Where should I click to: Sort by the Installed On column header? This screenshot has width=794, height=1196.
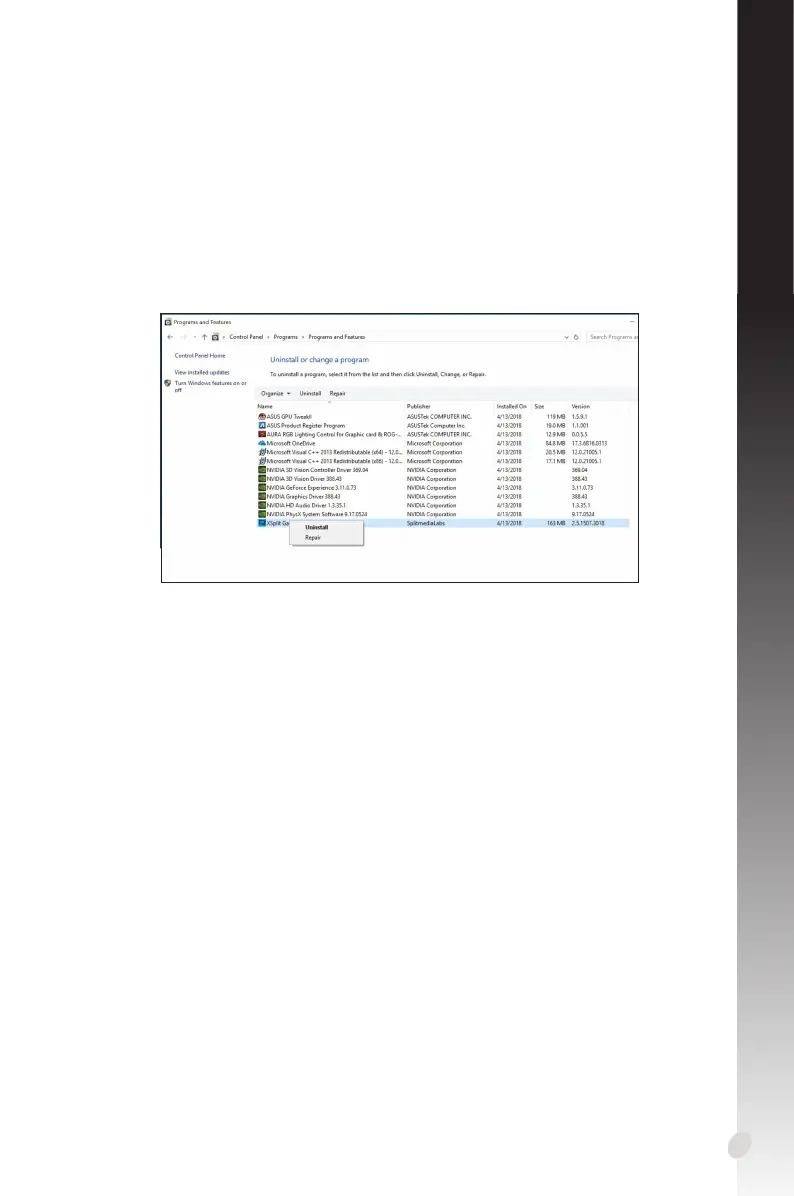point(512,407)
